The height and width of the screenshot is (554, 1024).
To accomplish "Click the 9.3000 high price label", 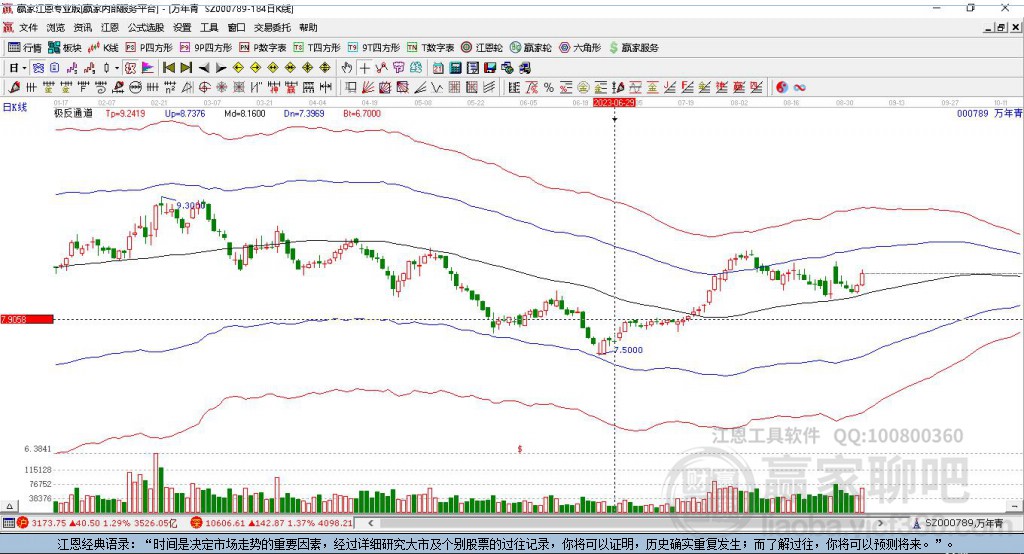I will point(191,205).
